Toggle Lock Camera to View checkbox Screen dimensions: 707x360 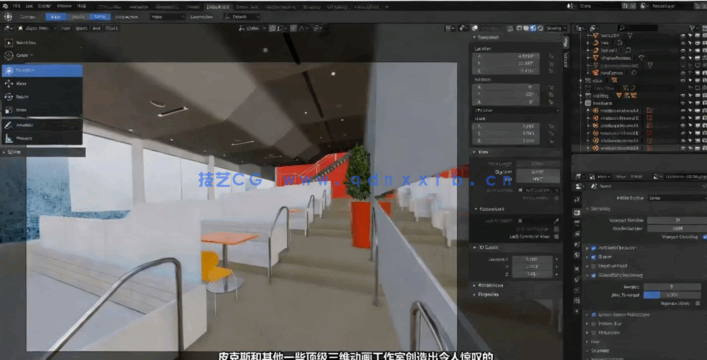pos(556,236)
